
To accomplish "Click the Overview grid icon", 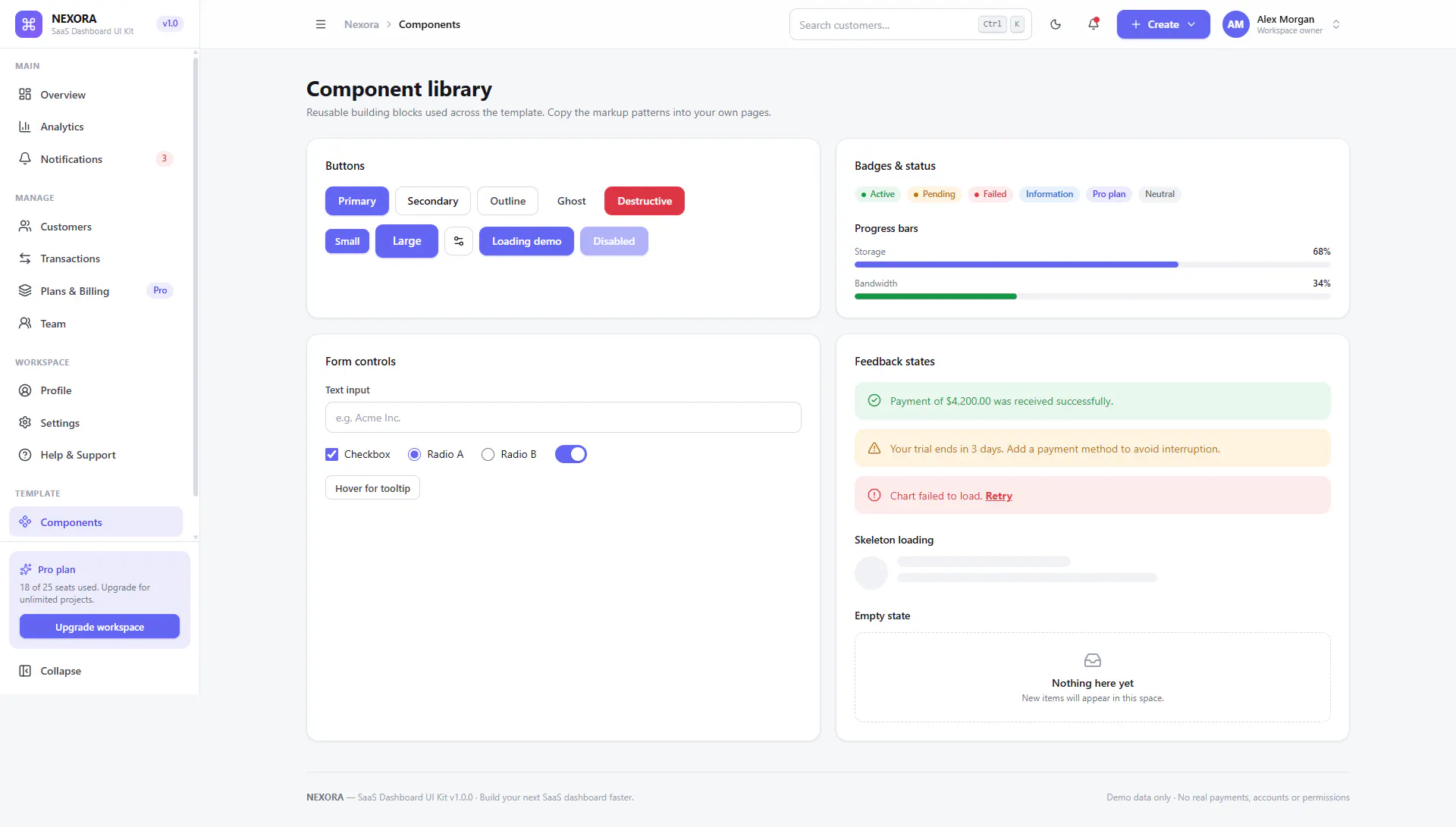I will [25, 95].
